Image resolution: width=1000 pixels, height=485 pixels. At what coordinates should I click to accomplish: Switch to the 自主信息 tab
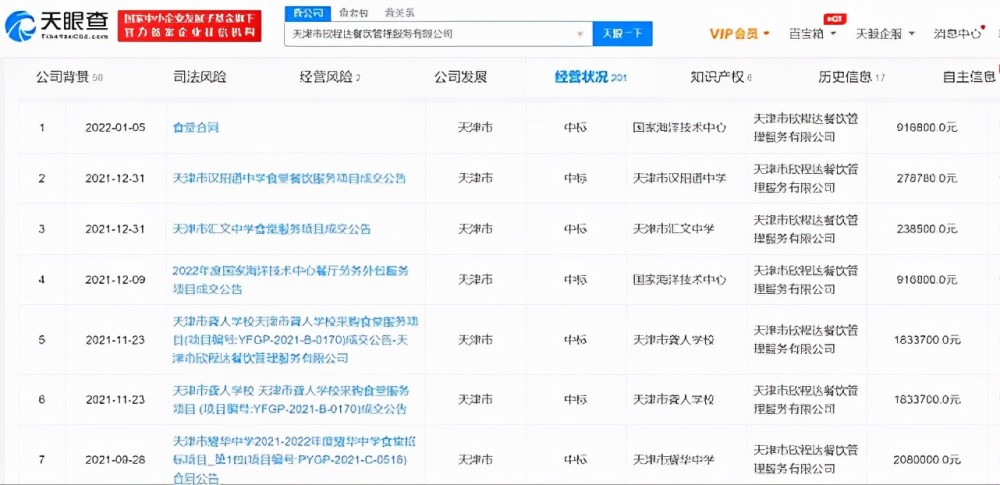[x=969, y=78]
